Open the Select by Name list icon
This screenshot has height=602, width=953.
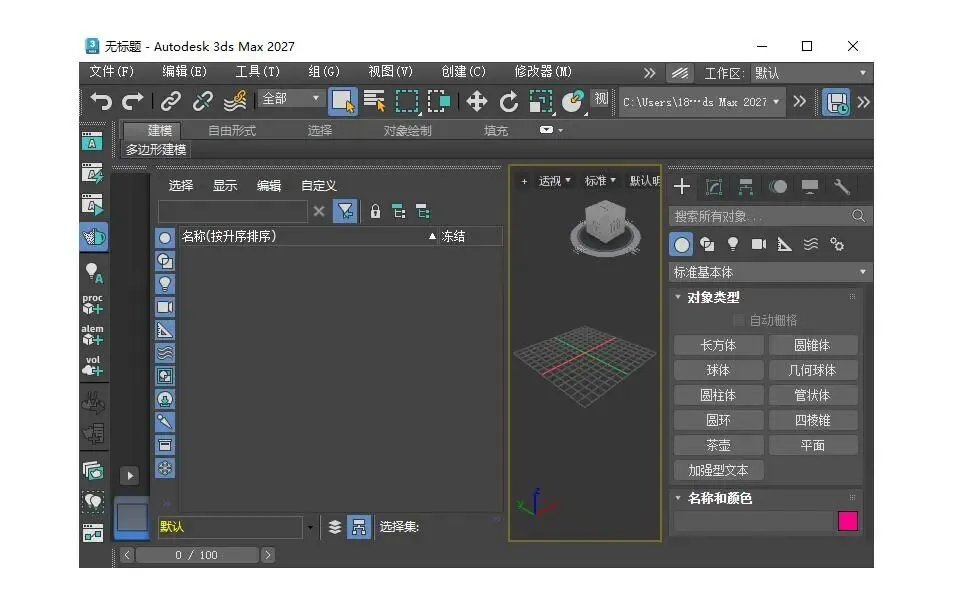click(x=374, y=101)
